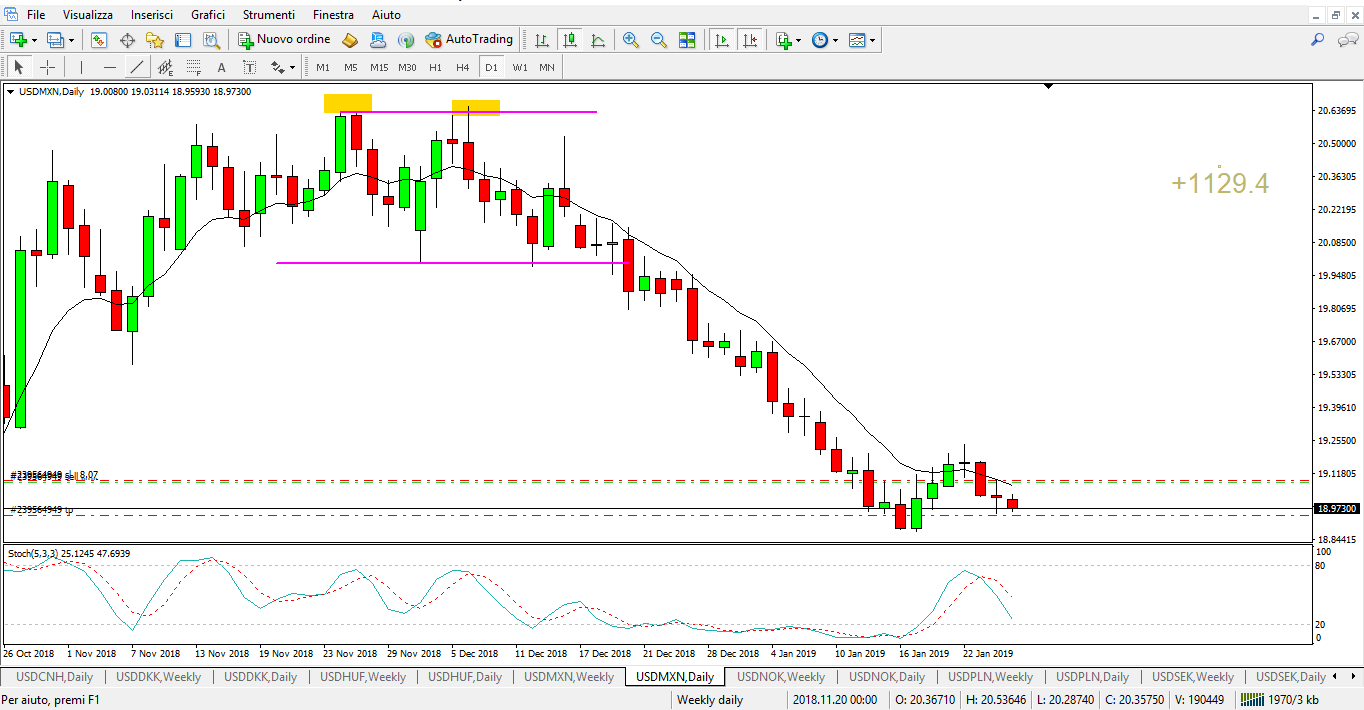Open the Strumenti menu

pyautogui.click(x=268, y=15)
